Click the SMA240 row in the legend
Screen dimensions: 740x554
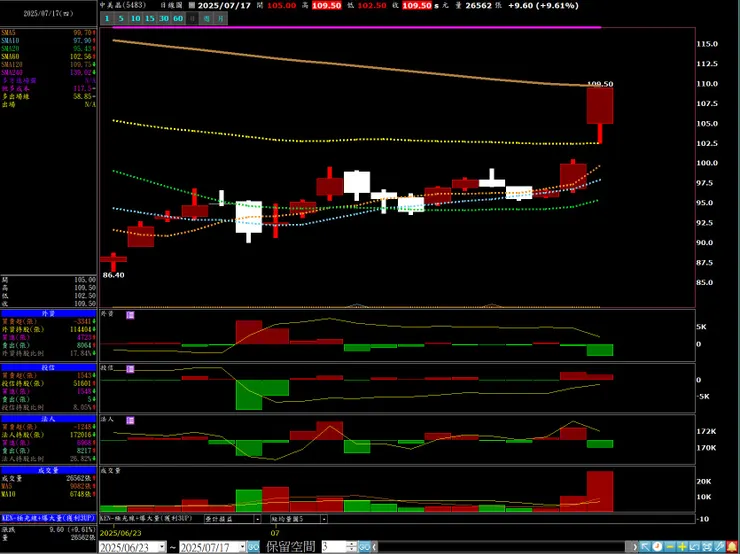(48, 72)
